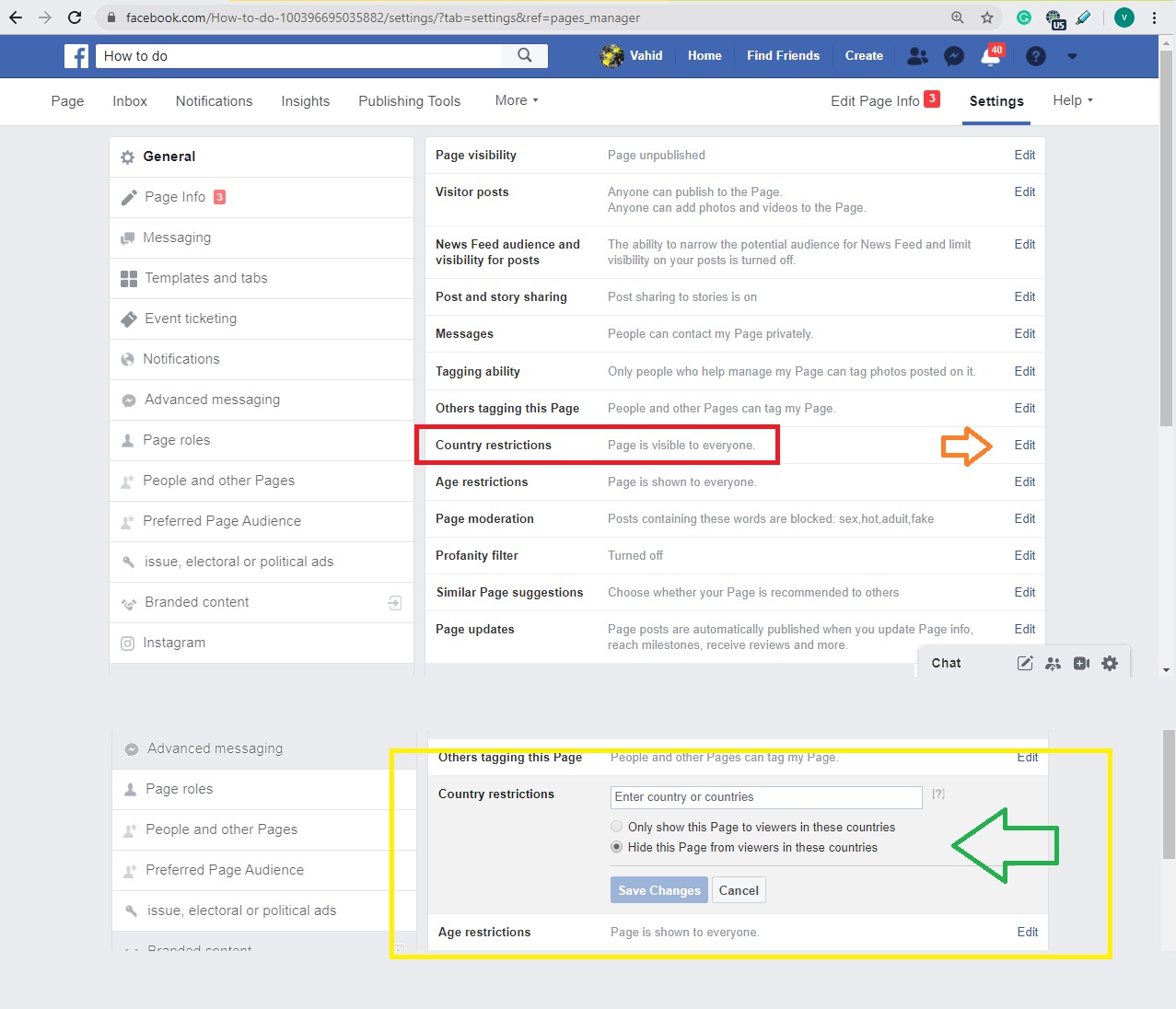Open the zoom magnifier in the address bar
Viewport: 1176px width, 1009px height.
958,17
